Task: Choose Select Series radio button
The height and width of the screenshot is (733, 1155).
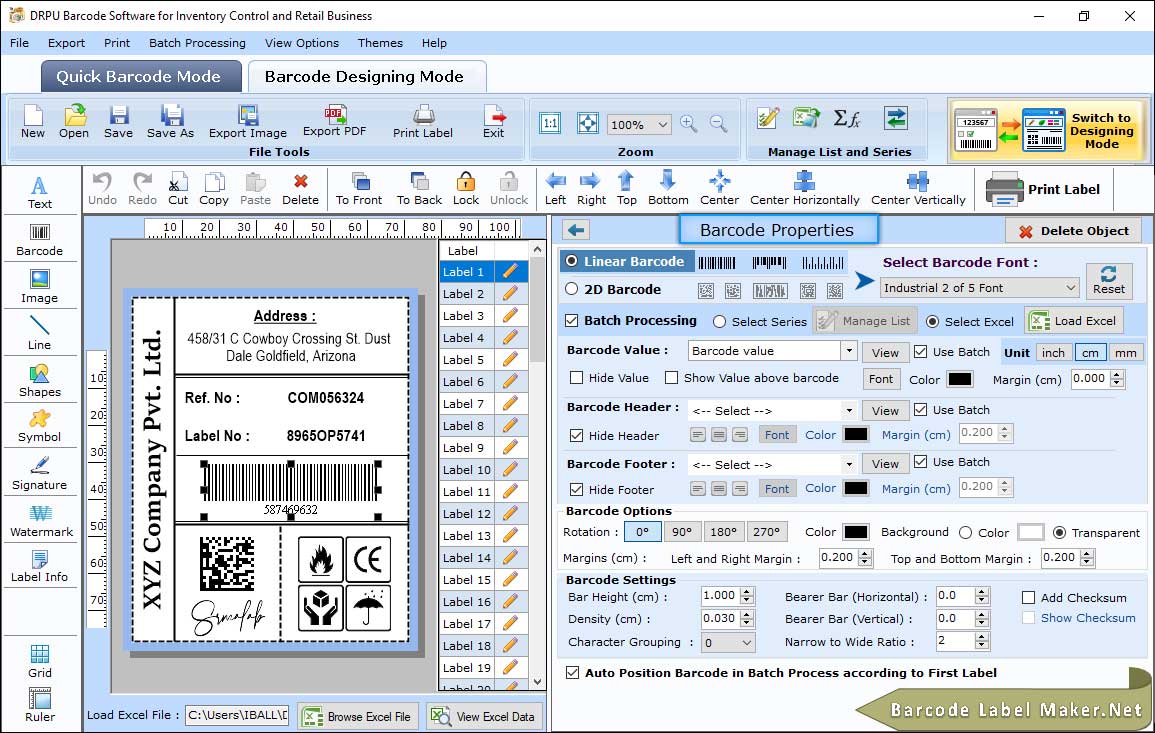Action: click(x=720, y=321)
